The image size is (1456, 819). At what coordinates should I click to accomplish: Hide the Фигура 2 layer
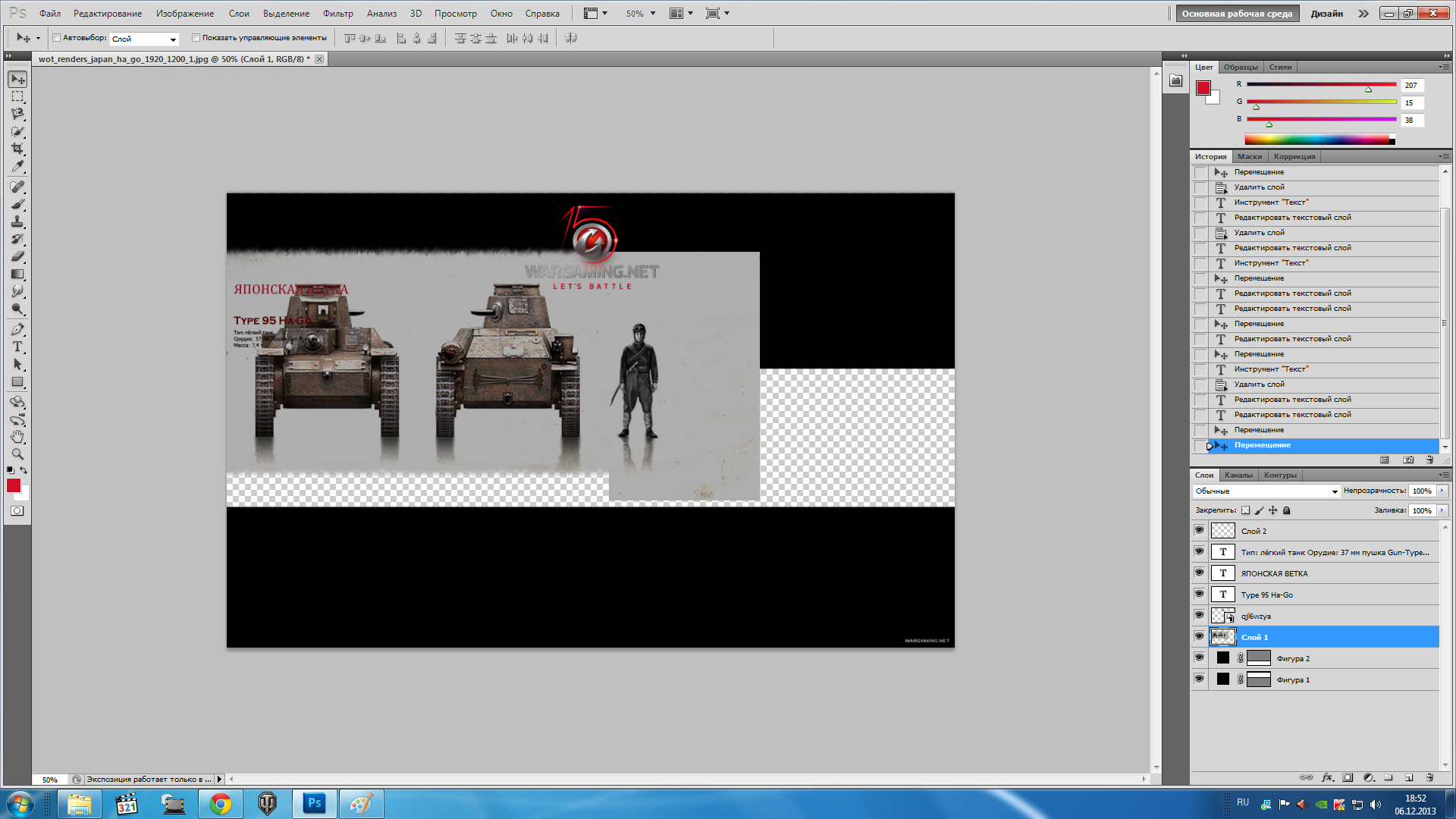click(1199, 657)
